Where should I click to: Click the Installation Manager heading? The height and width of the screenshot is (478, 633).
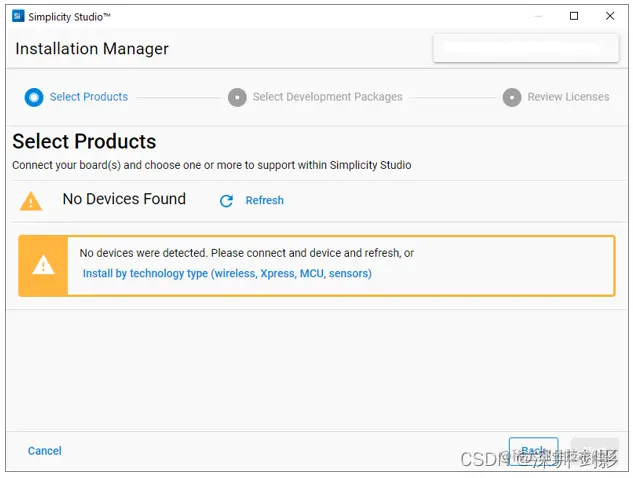click(x=92, y=48)
